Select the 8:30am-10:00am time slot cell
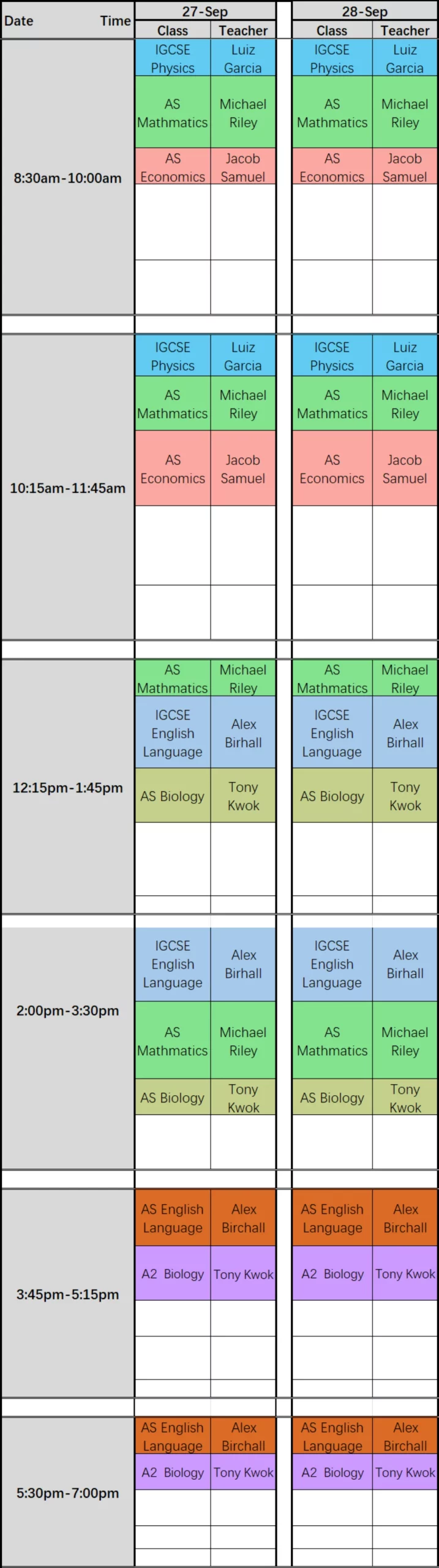 click(67, 178)
